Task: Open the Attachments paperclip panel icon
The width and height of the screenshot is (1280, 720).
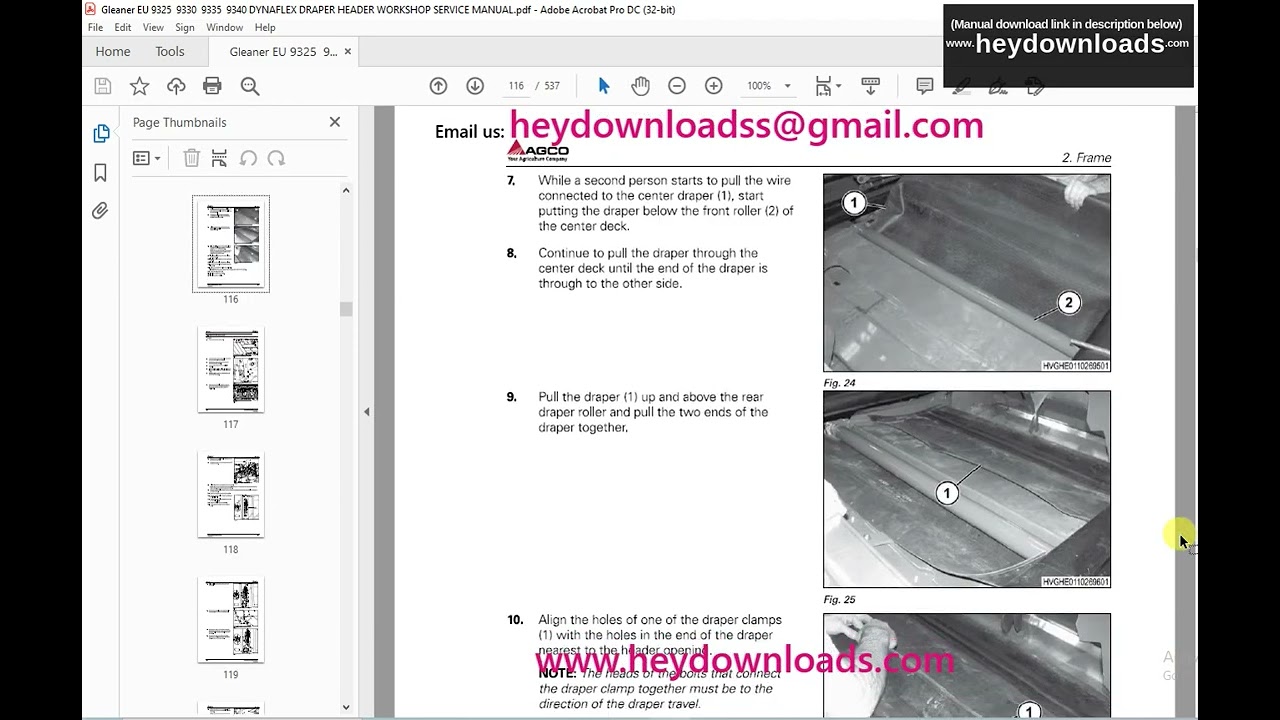Action: pos(100,211)
